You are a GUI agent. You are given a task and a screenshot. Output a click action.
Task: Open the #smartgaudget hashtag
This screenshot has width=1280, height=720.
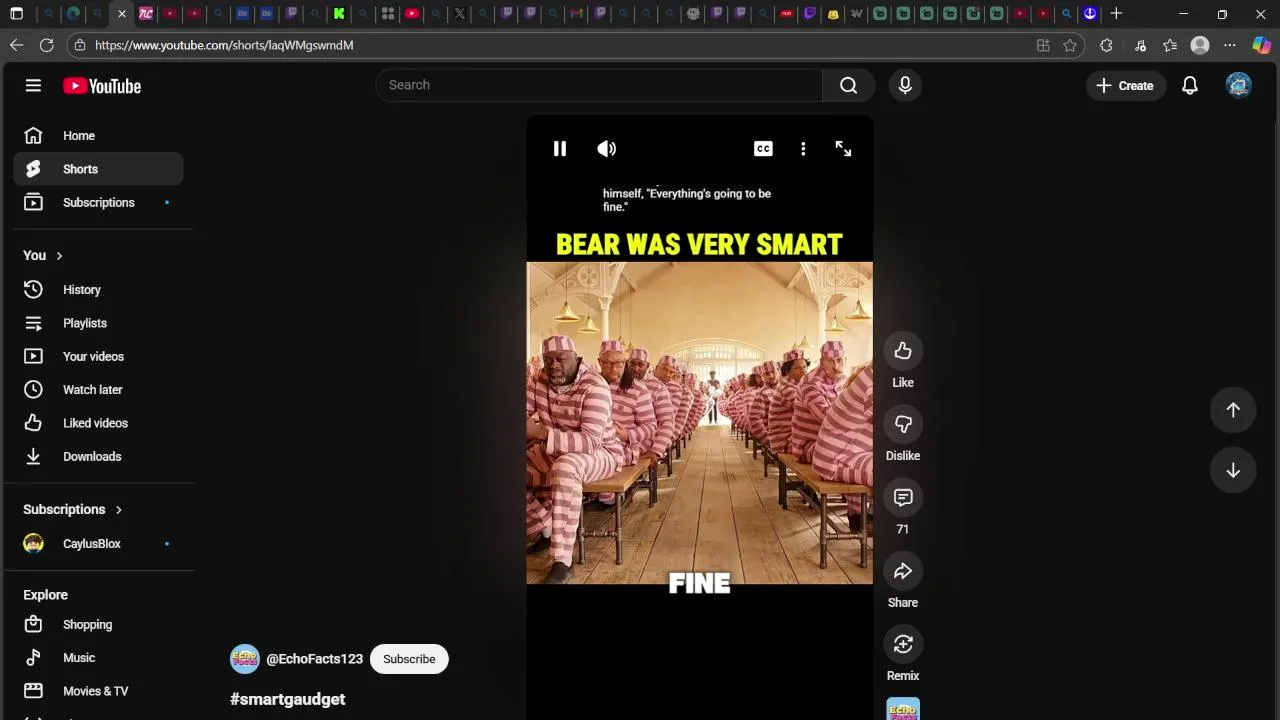coord(288,699)
